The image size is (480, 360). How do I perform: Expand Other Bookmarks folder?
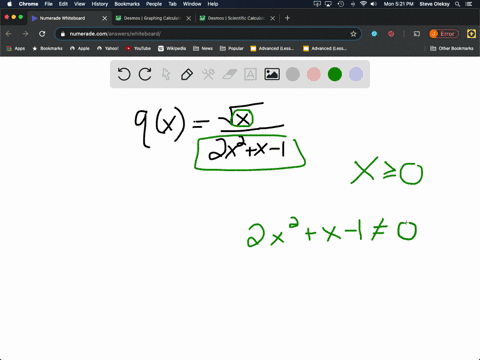click(x=452, y=48)
